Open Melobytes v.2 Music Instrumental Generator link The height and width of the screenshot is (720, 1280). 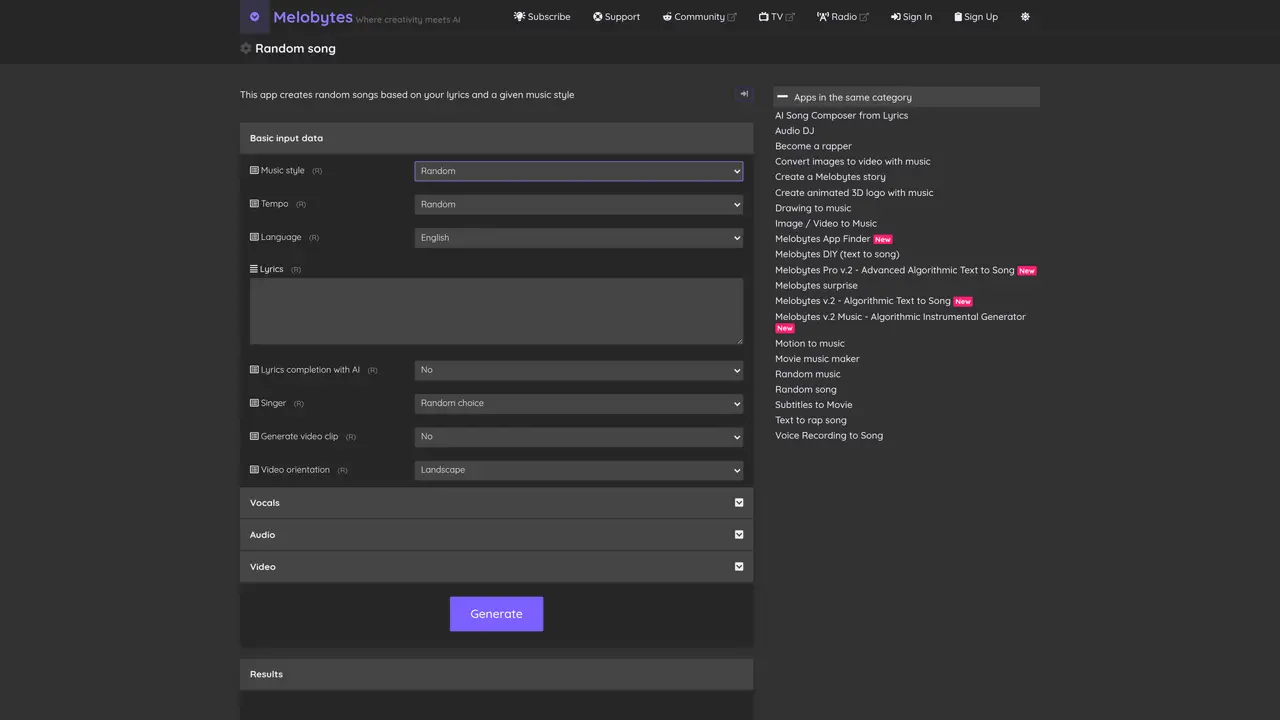point(900,317)
